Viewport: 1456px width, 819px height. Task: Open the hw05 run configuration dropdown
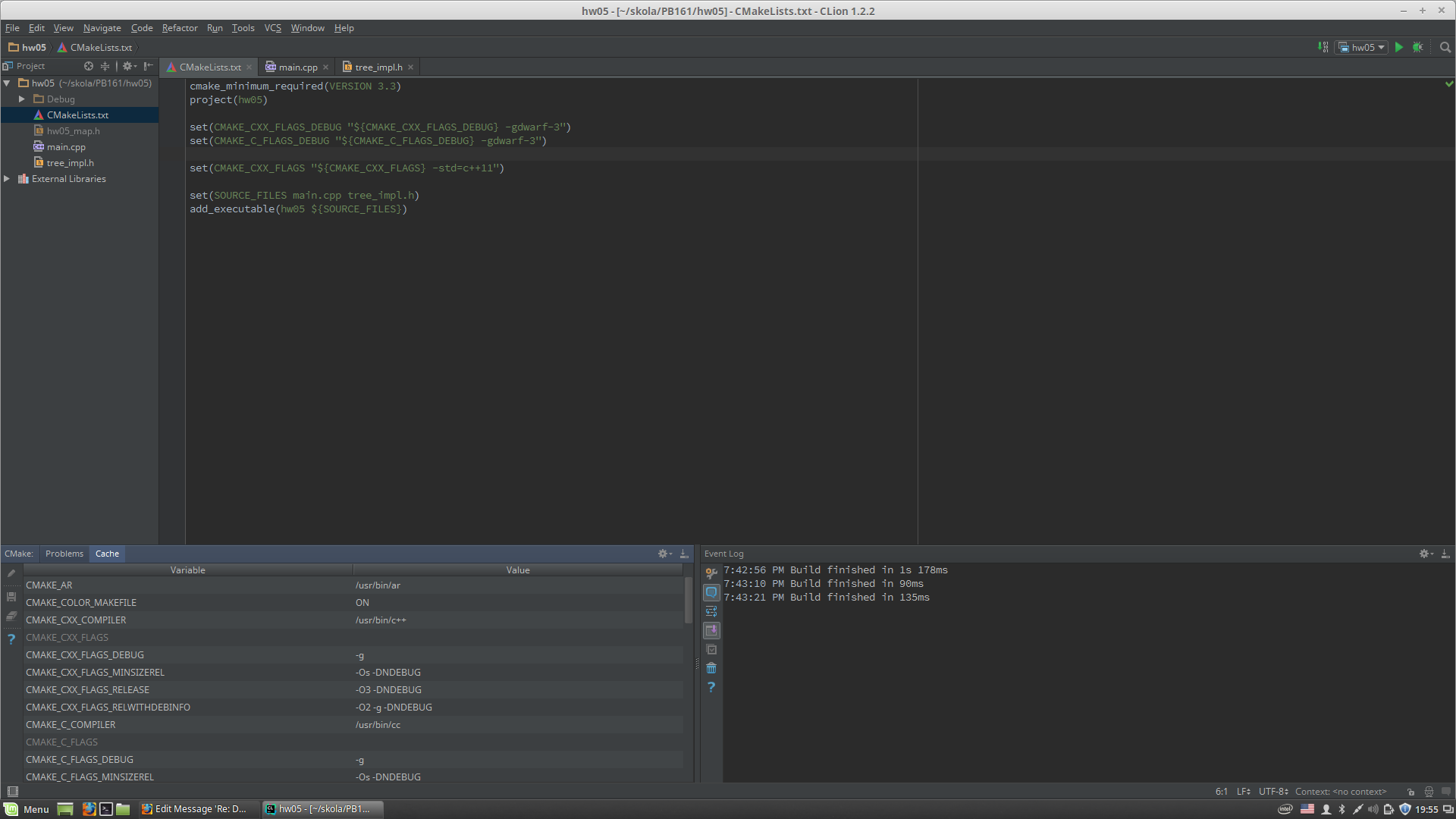(1360, 47)
